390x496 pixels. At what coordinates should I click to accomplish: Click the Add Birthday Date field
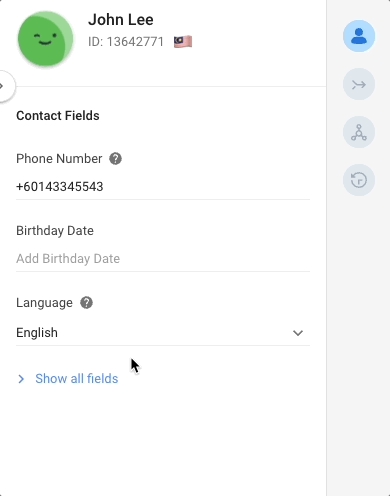pos(163,259)
